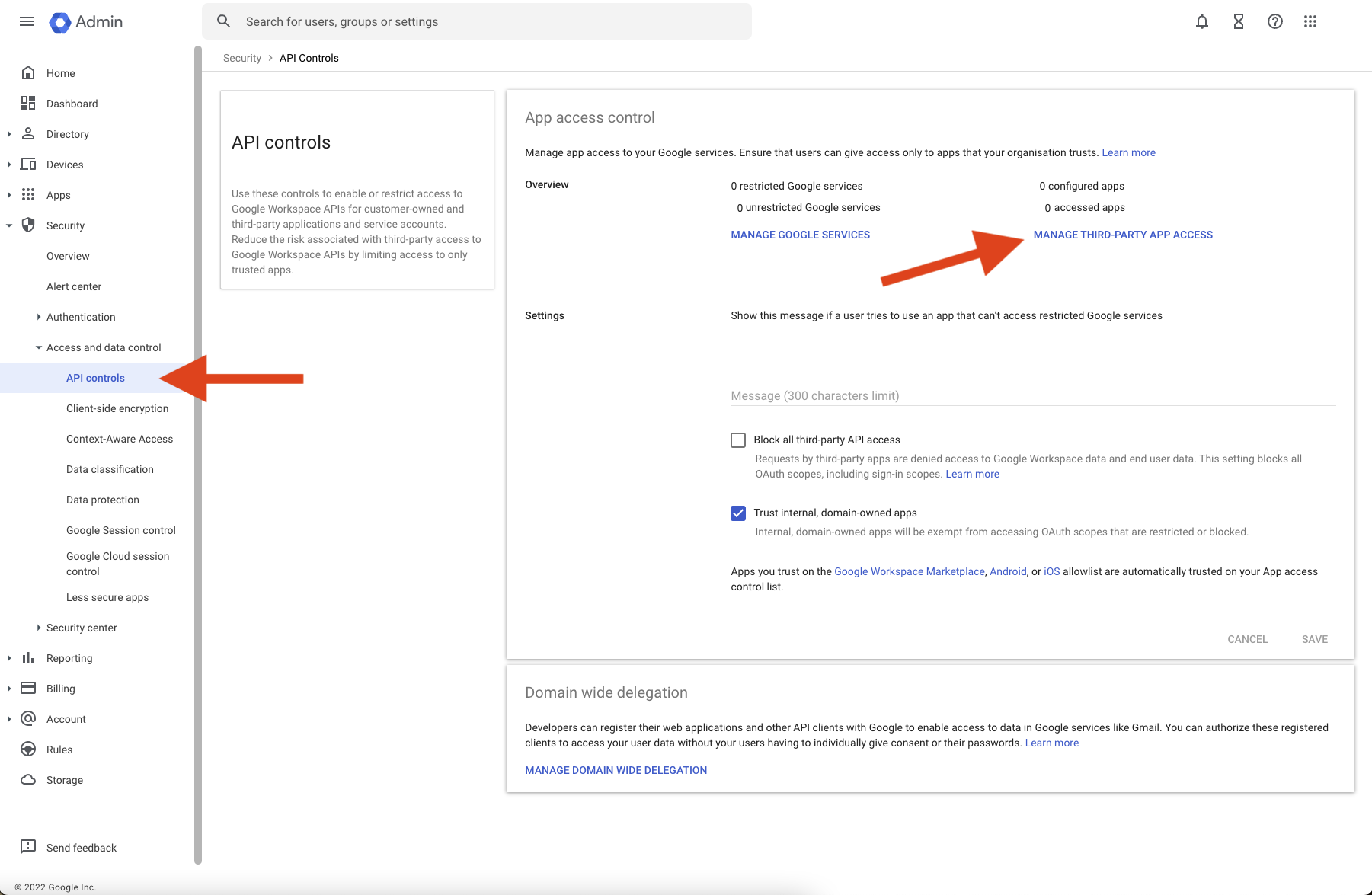Image resolution: width=1372 pixels, height=895 pixels.
Task: Expand the Directory section arrow
Action: click(x=8, y=134)
